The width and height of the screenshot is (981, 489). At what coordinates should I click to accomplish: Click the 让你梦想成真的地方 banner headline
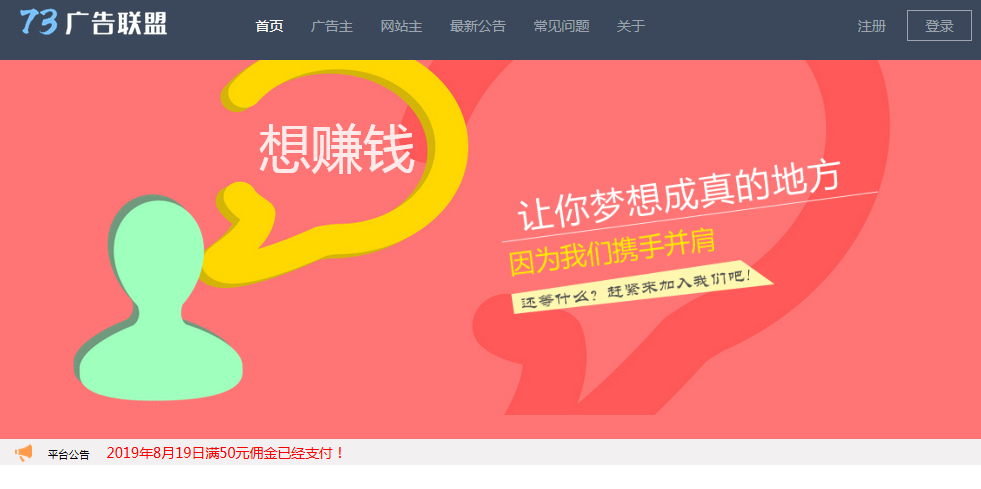tap(677, 196)
